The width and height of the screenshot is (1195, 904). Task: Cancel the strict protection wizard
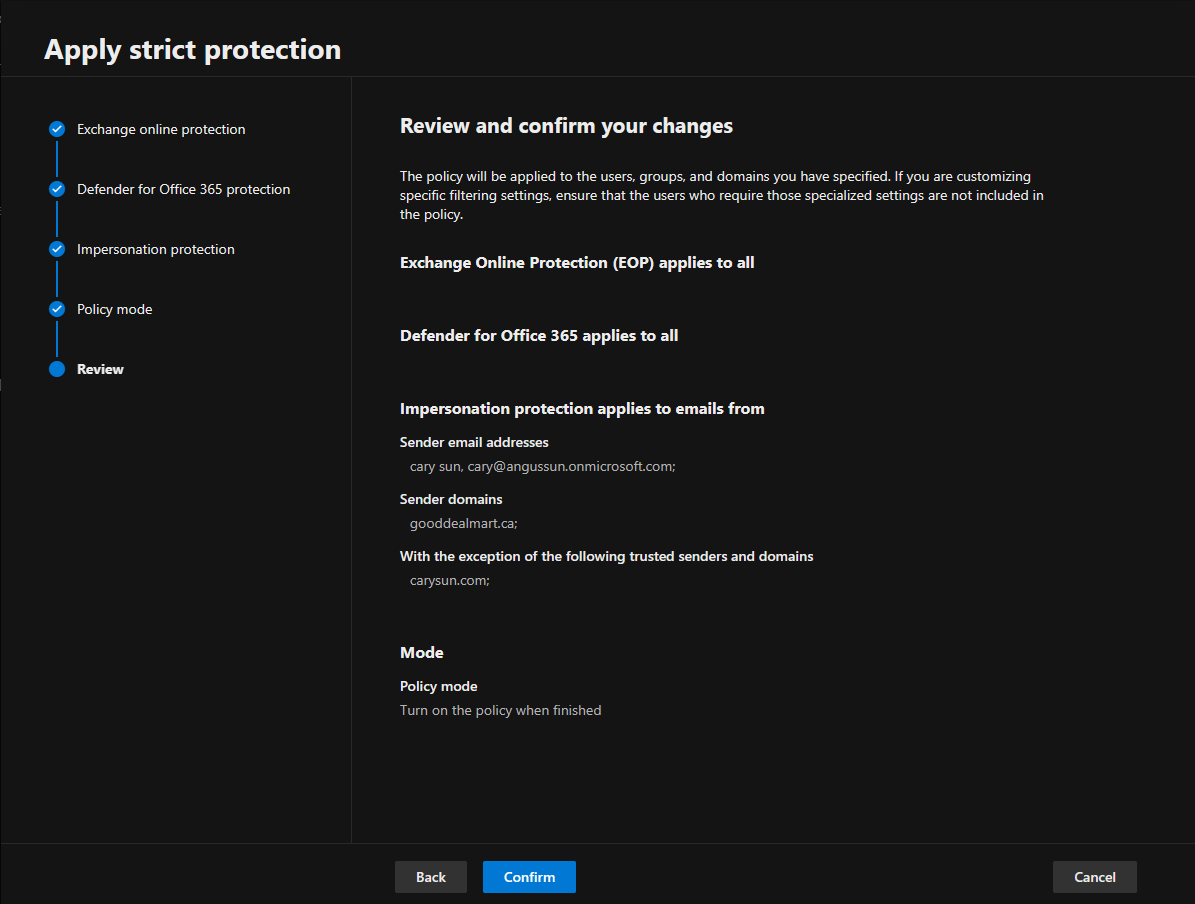click(x=1094, y=877)
